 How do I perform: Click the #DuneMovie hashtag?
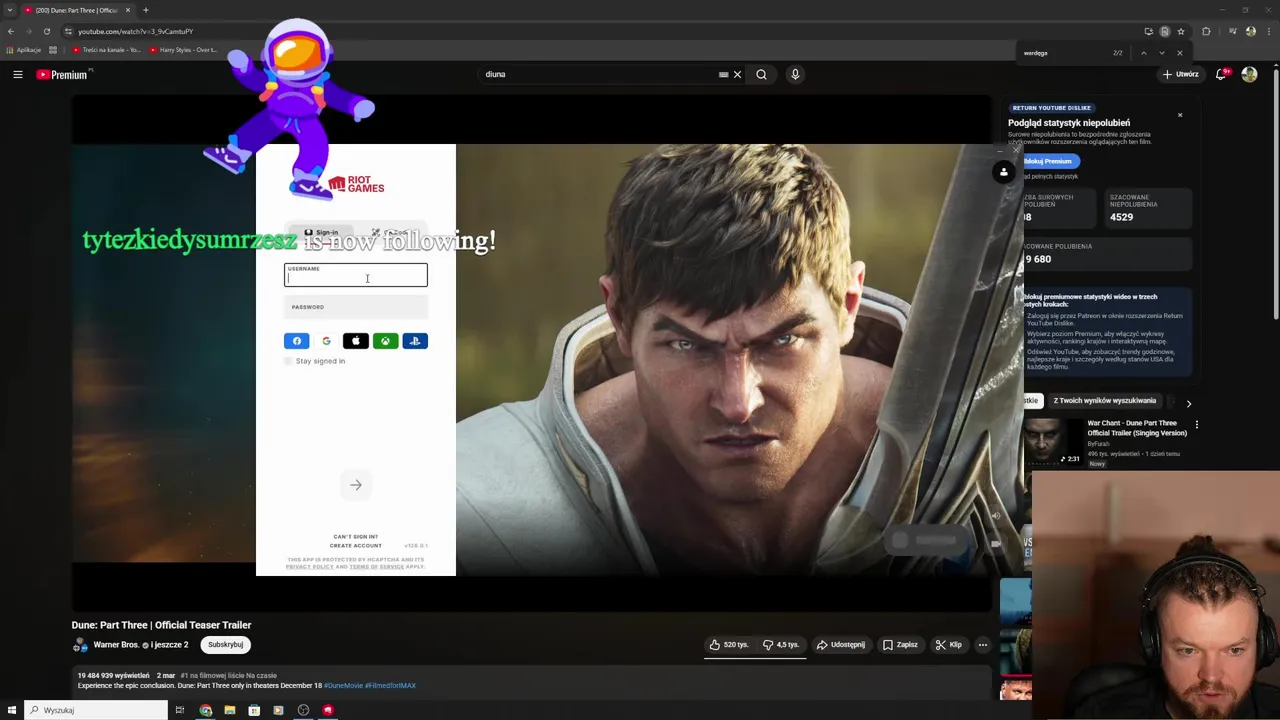[x=343, y=686]
